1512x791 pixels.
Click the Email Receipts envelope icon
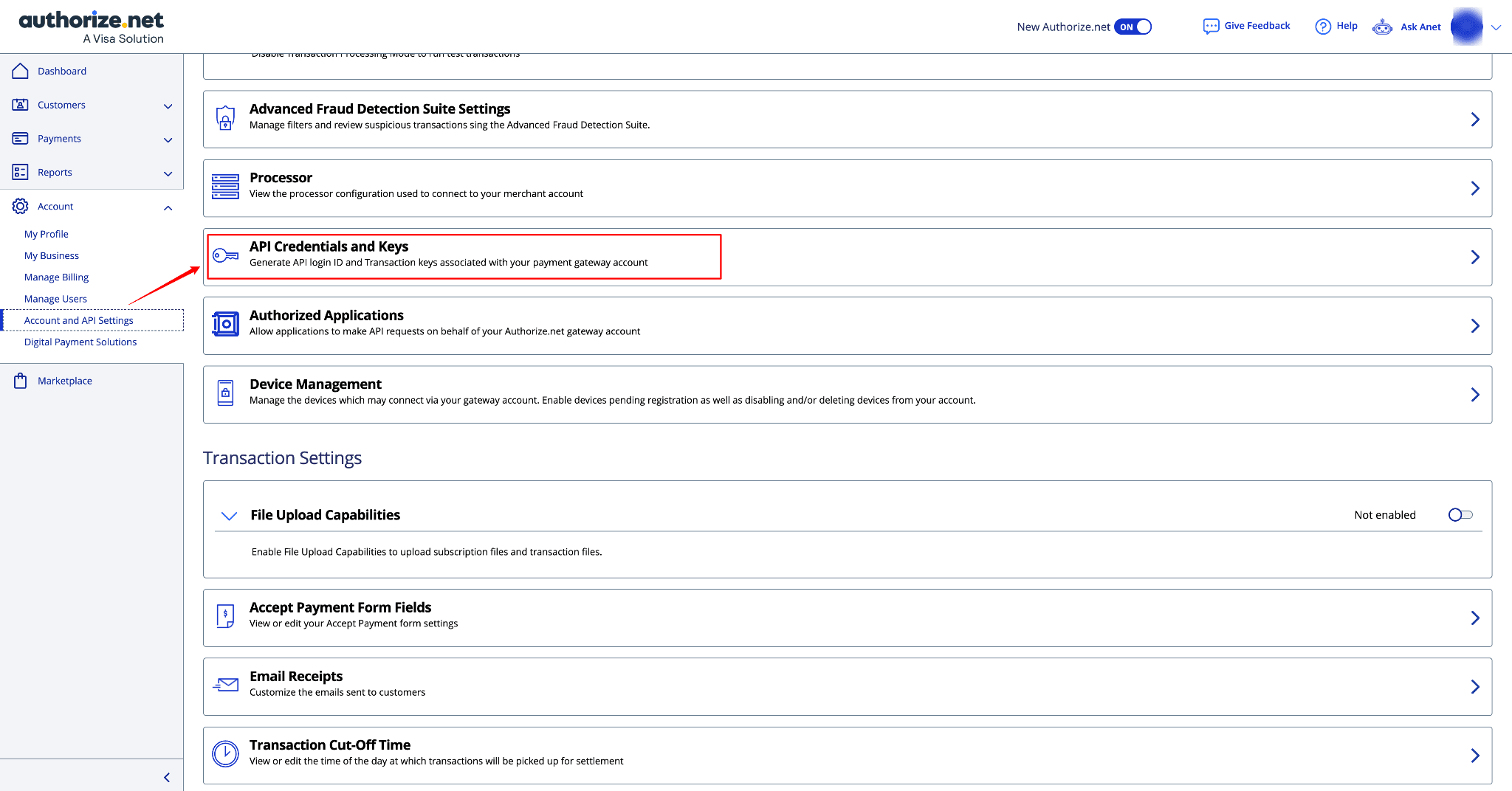(225, 685)
